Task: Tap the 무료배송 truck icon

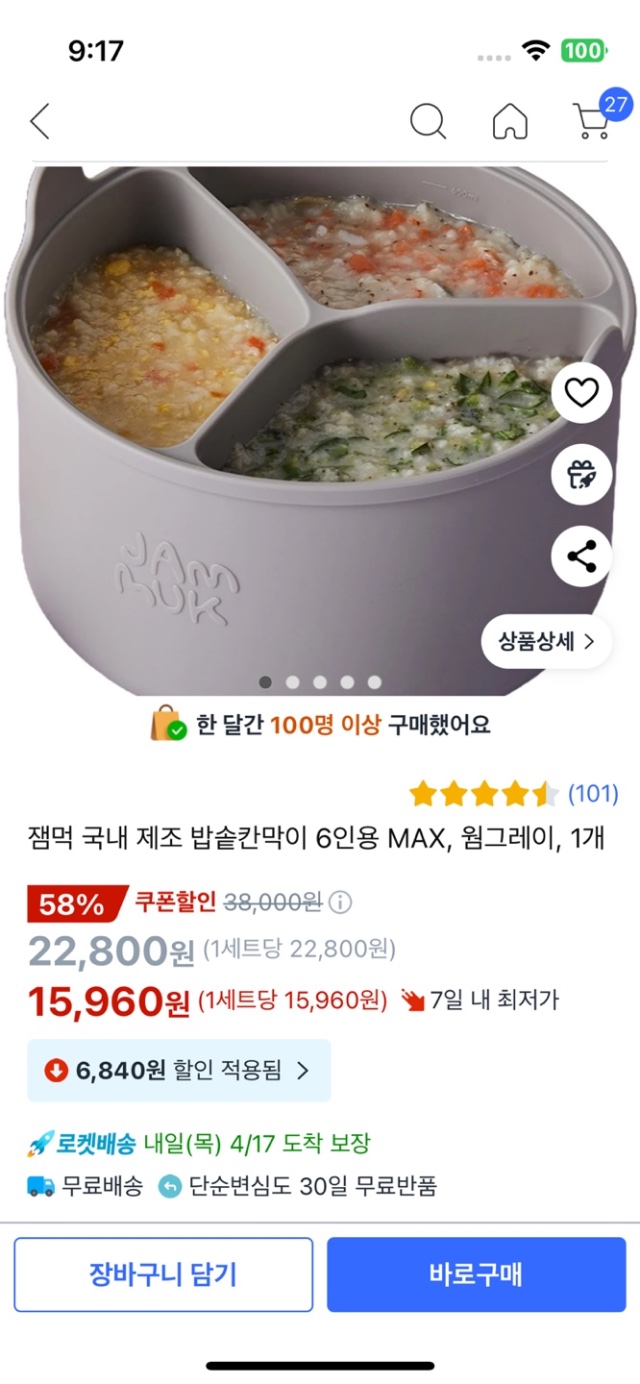Action: click(x=41, y=1187)
